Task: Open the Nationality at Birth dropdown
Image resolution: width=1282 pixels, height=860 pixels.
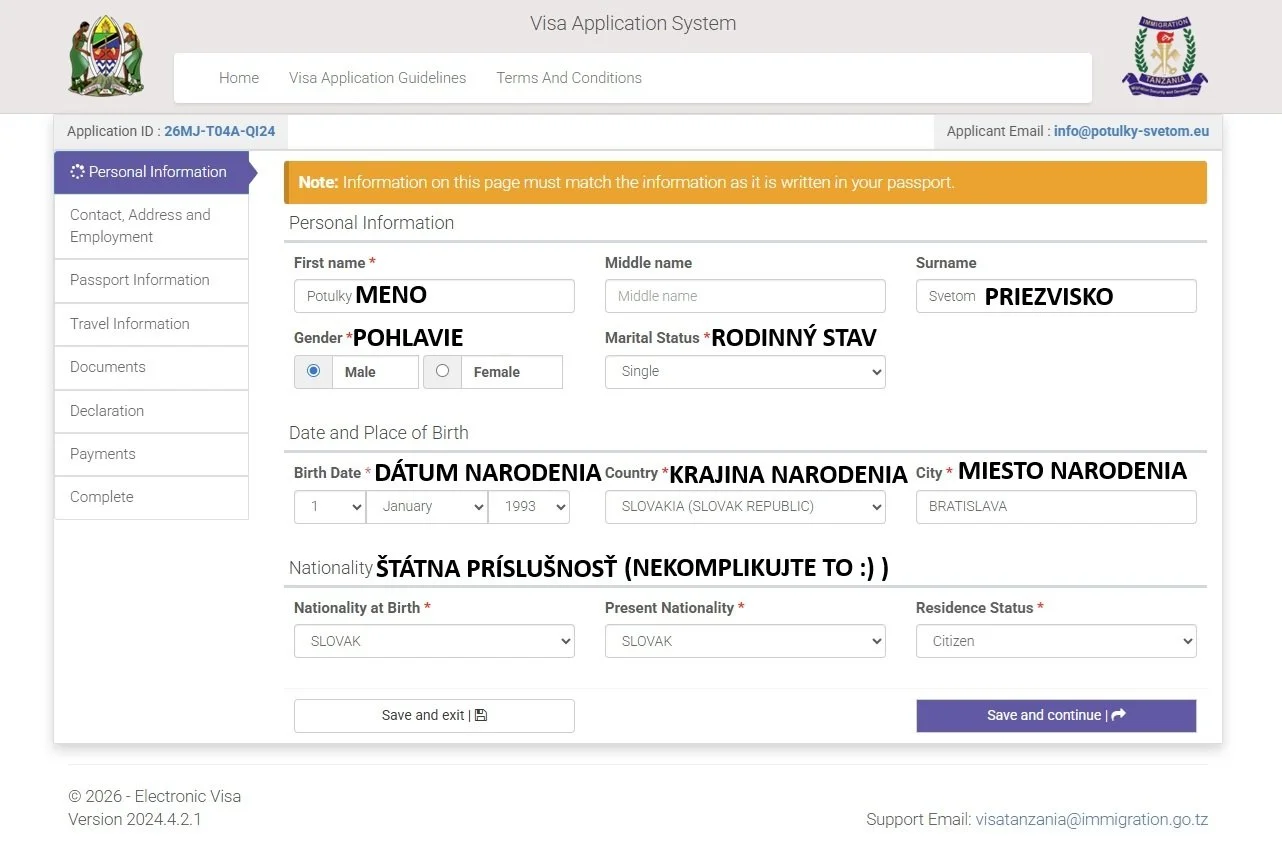Action: coord(434,641)
